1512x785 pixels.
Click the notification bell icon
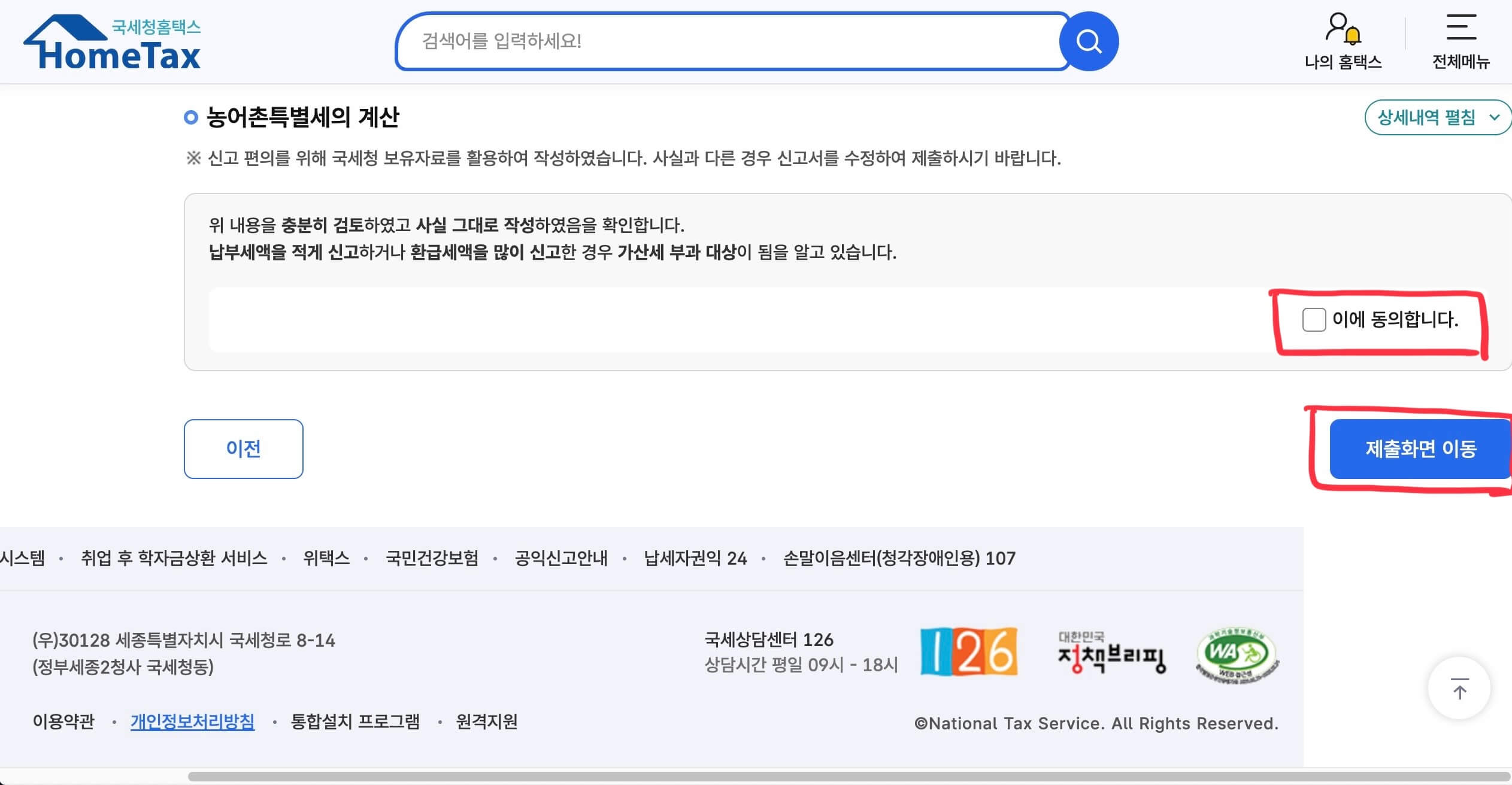[x=1355, y=35]
